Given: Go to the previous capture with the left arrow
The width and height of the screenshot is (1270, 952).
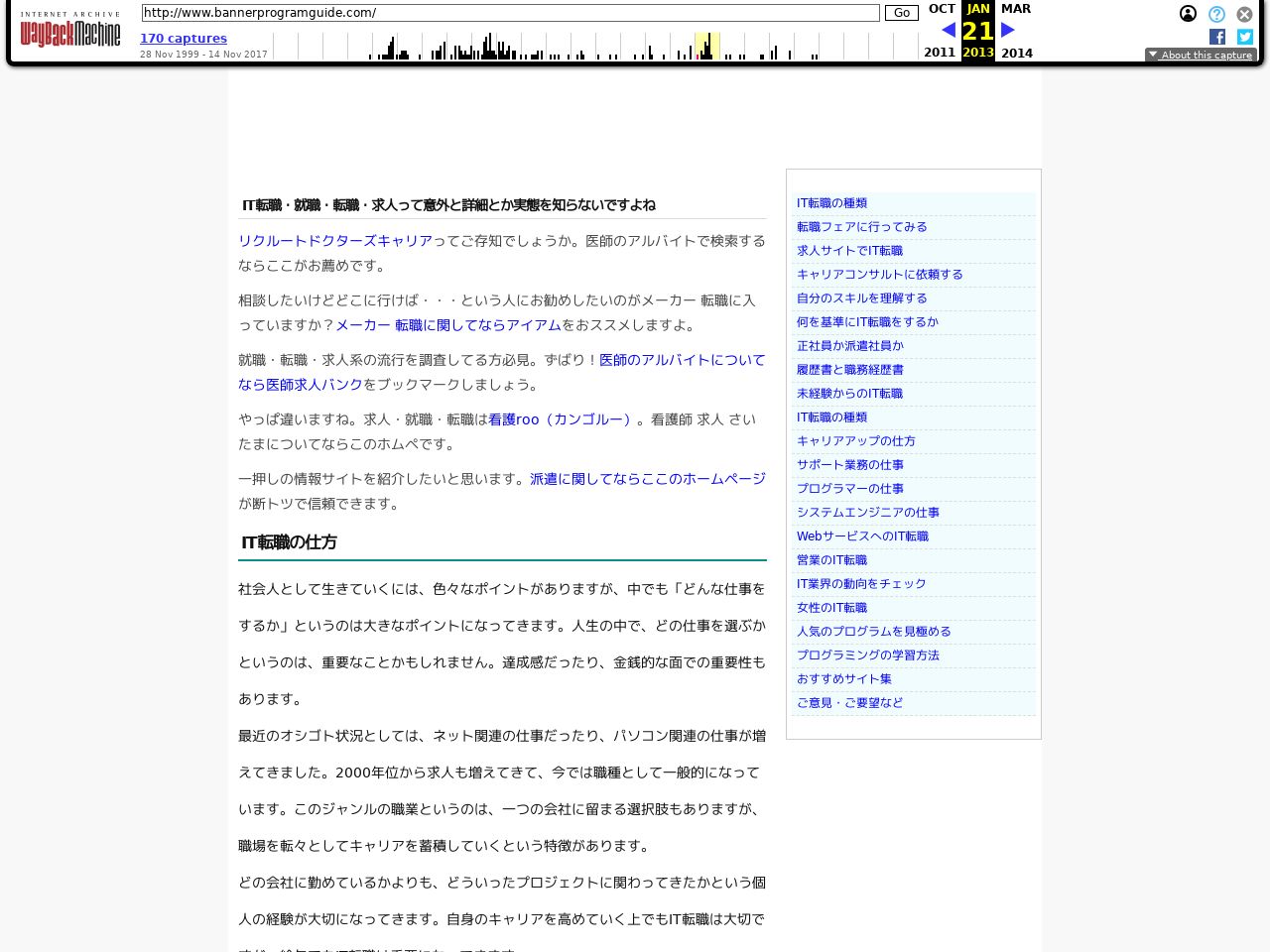Looking at the screenshot, I should pyautogui.click(x=950, y=30).
